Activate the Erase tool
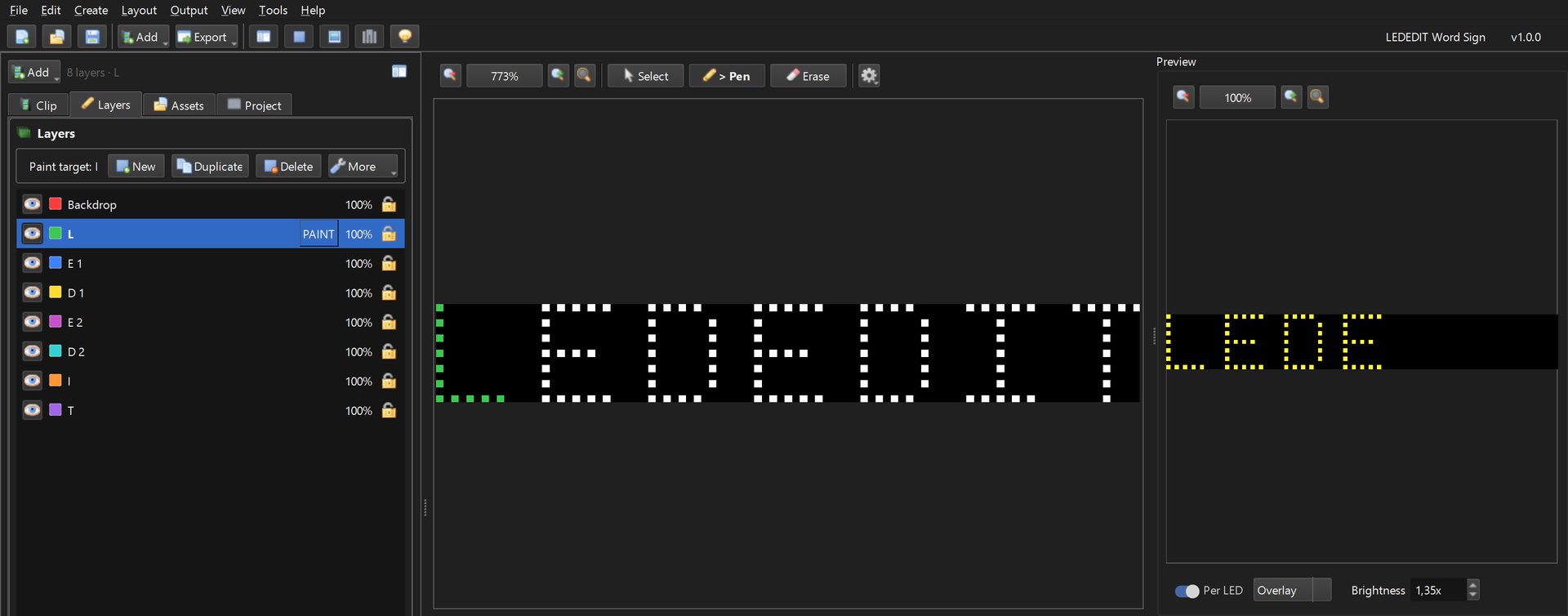The image size is (1568, 616). click(x=808, y=76)
